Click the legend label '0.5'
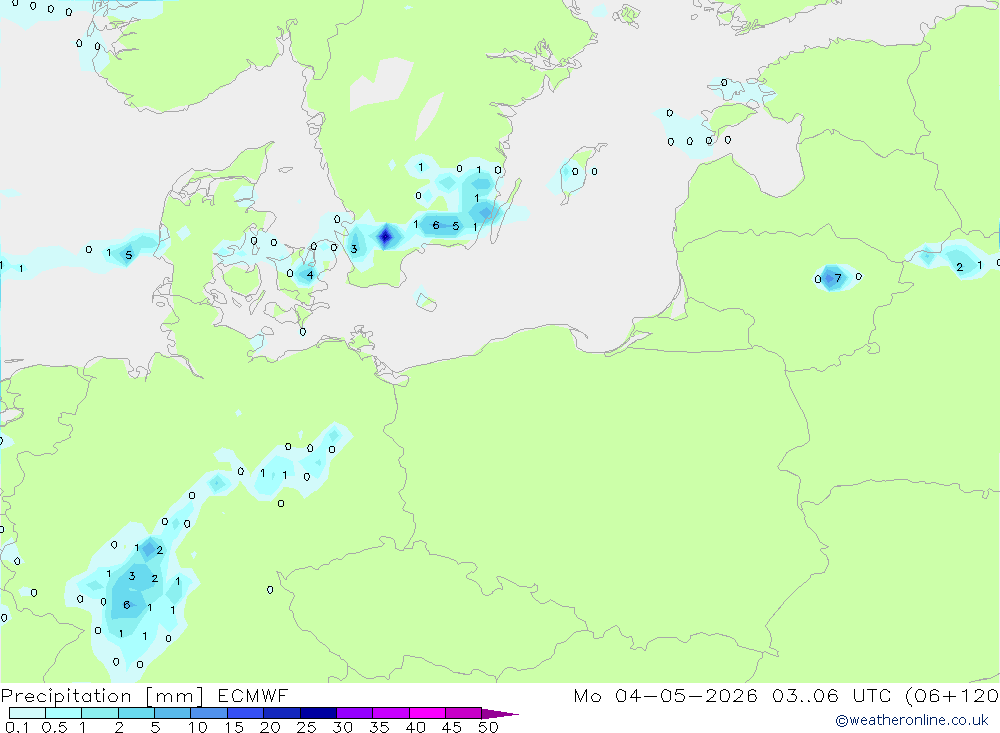The image size is (1000, 733). click(x=54, y=727)
